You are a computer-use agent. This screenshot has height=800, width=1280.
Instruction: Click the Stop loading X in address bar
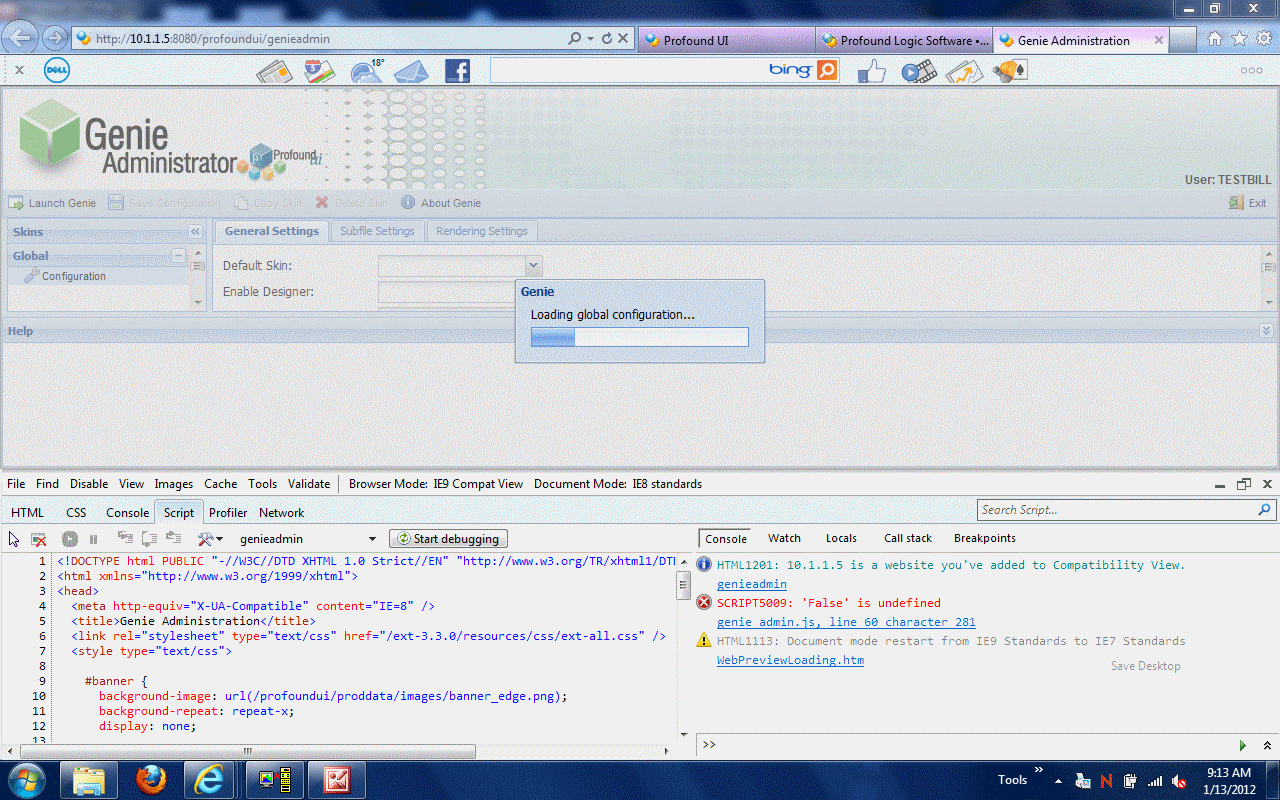pos(623,39)
